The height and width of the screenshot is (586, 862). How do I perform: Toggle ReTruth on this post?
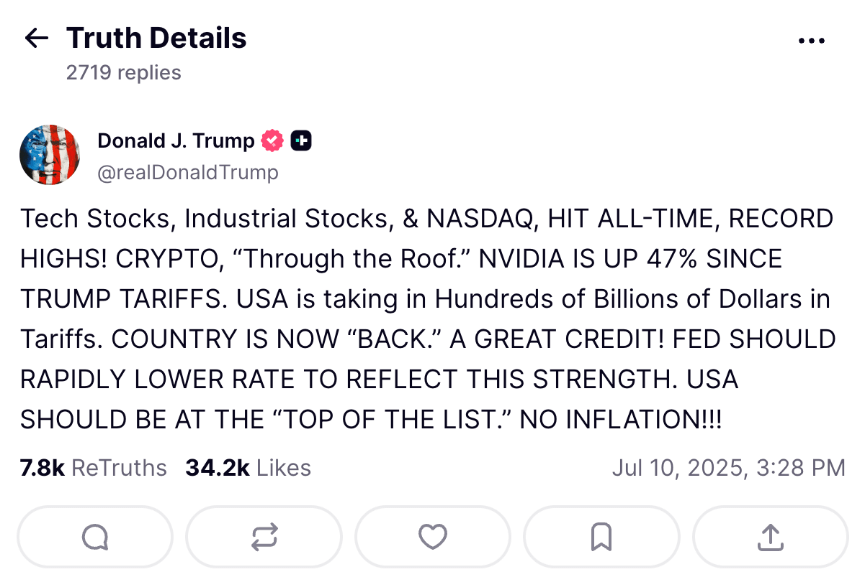264,538
